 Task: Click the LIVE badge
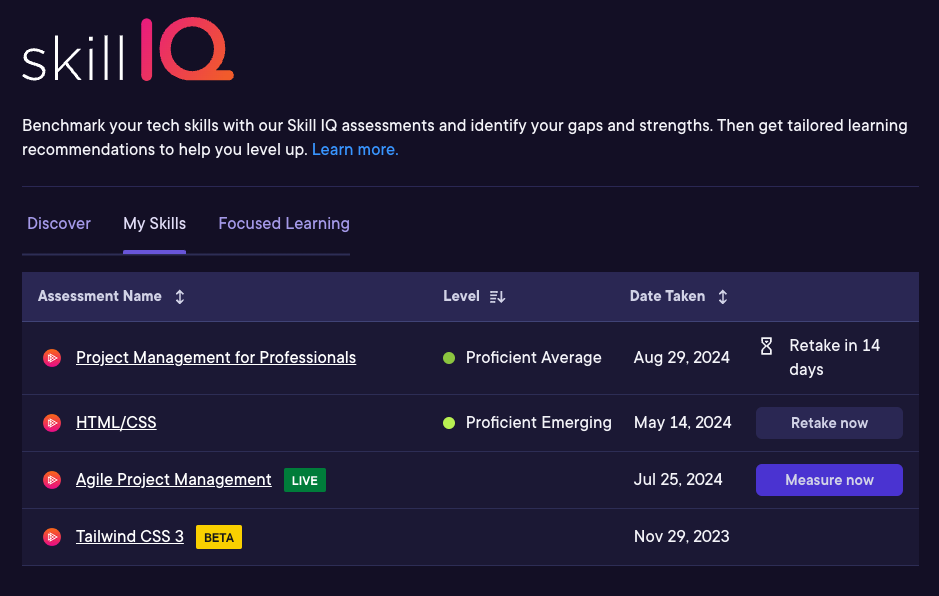tap(305, 480)
